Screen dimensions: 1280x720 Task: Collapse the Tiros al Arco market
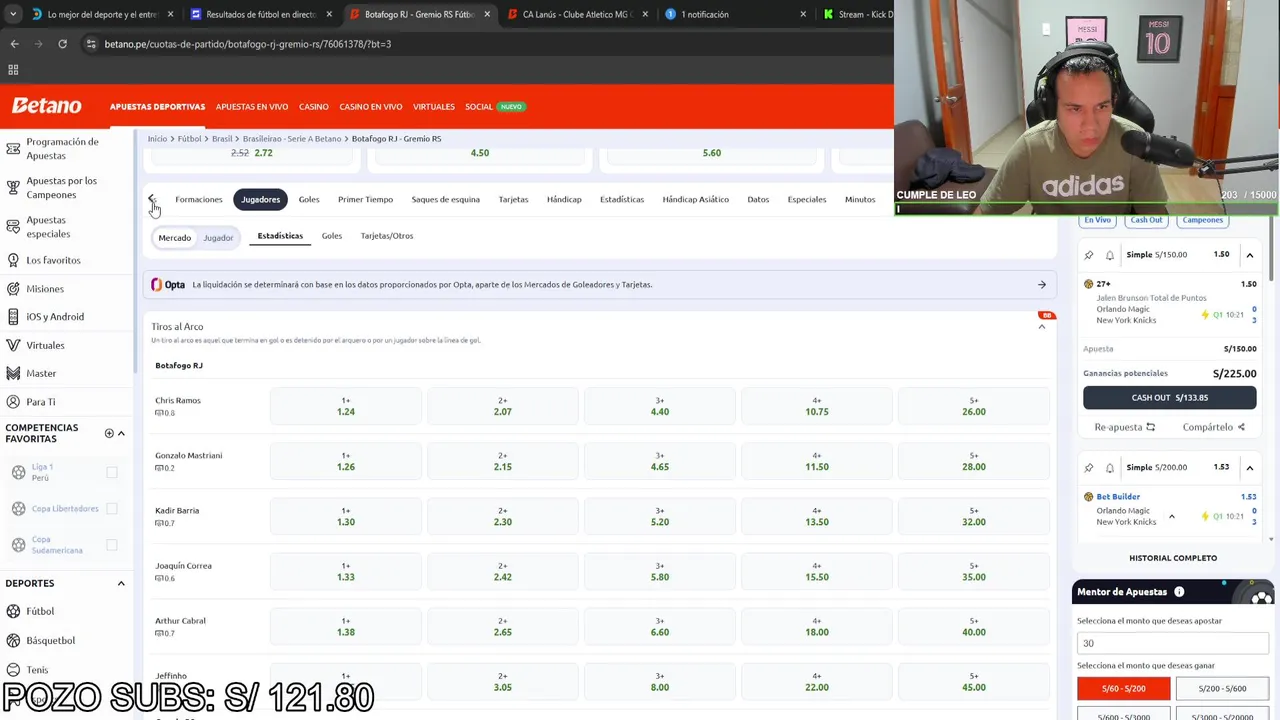coord(1041,327)
